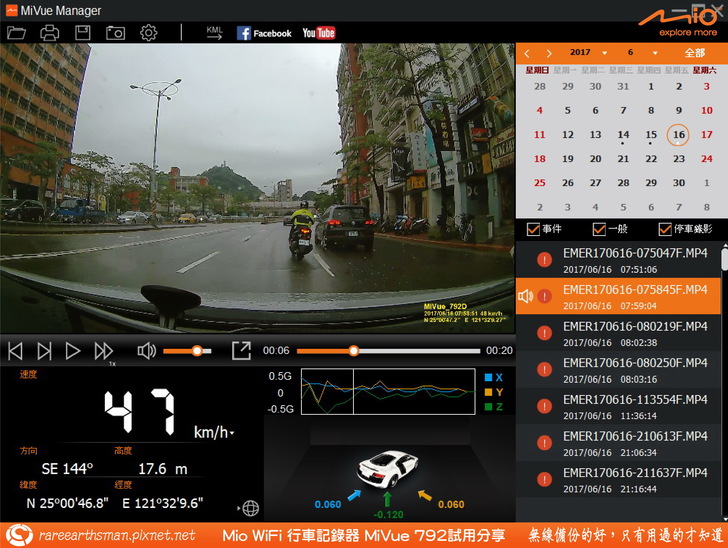728x548 pixels.
Task: Open EMER170616-210613F.MP4 file
Action: tap(618, 443)
